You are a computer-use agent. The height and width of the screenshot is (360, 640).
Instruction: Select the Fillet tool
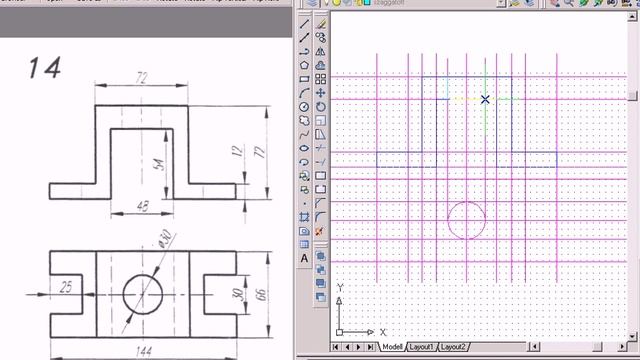click(321, 217)
